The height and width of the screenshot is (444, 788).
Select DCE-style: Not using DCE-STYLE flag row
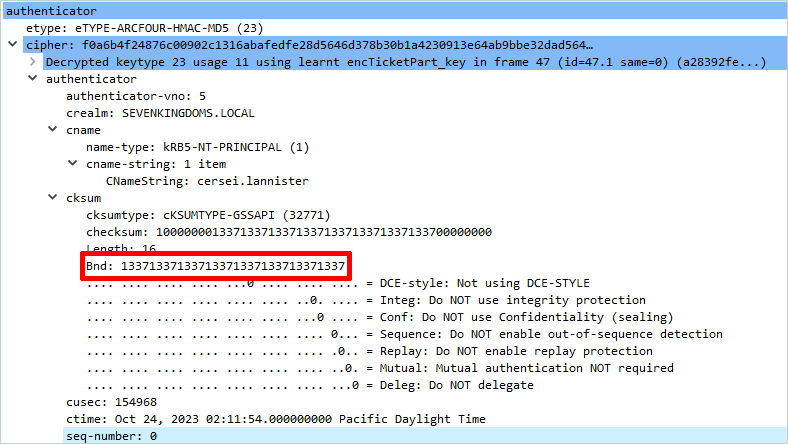tap(338, 283)
